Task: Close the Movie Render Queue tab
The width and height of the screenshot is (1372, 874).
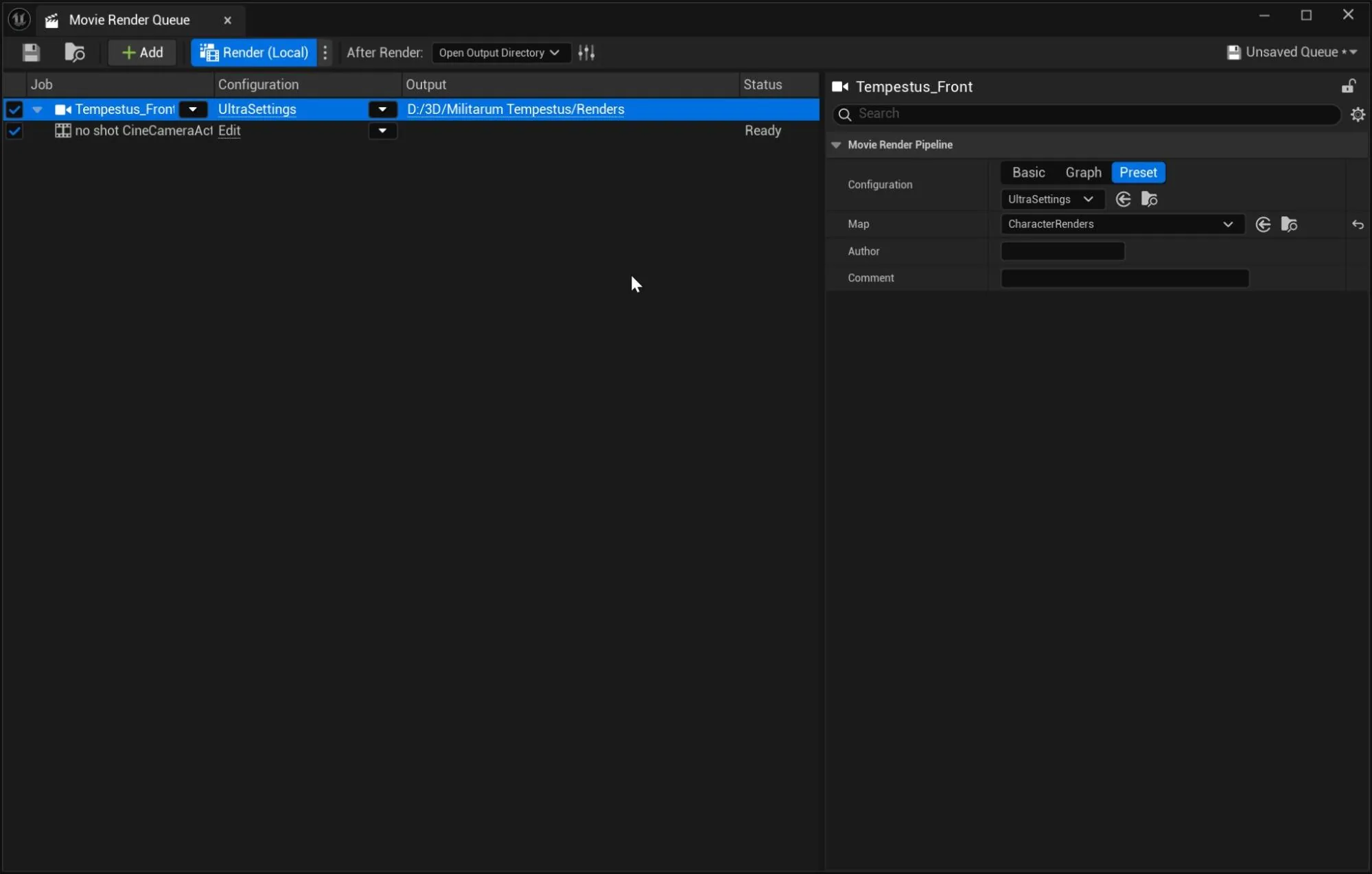Action: 227,20
